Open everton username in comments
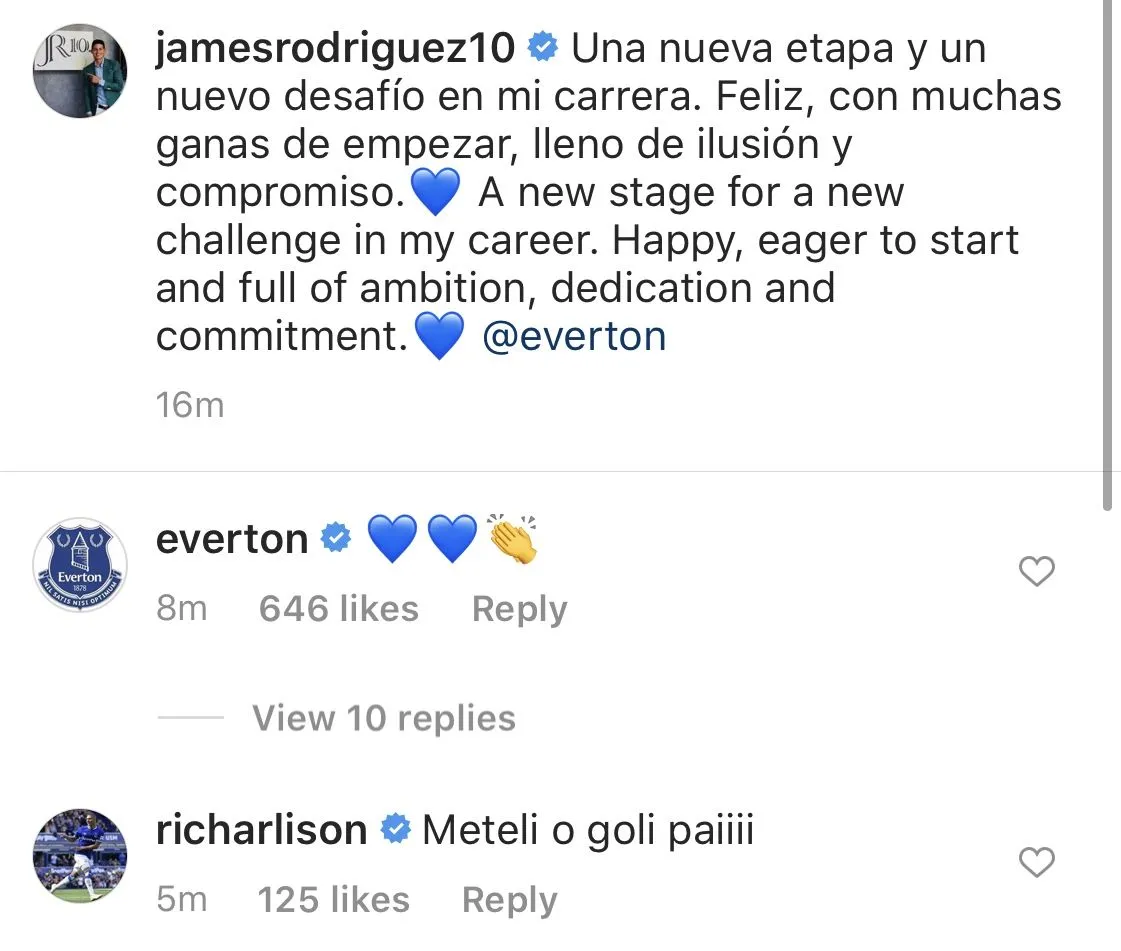The height and width of the screenshot is (951, 1121). pyautogui.click(x=232, y=540)
